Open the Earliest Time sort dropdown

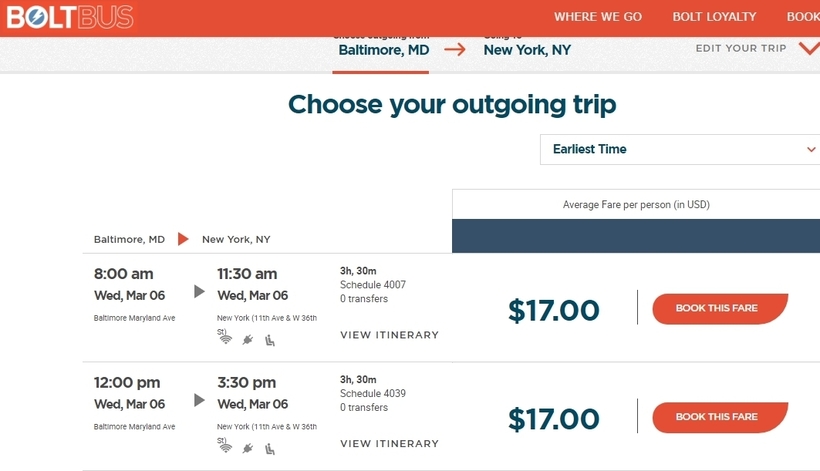[680, 150]
